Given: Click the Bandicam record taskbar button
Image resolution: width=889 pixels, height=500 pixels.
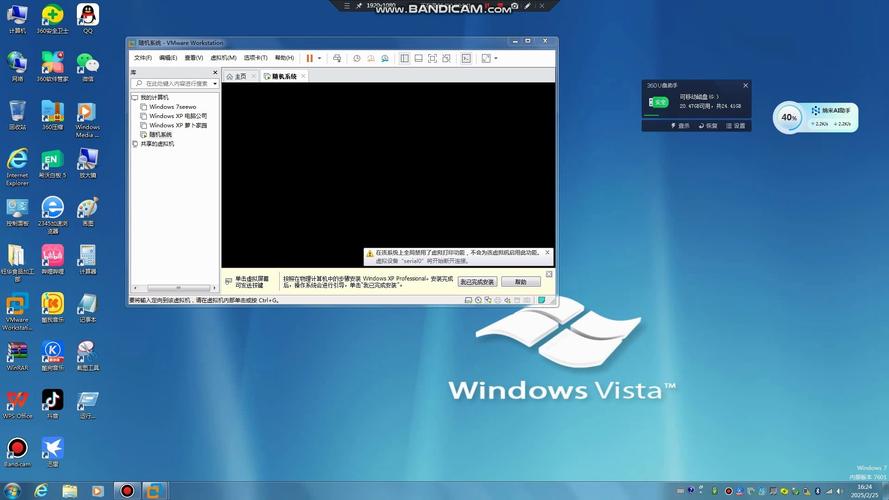Looking at the screenshot, I should (126, 490).
